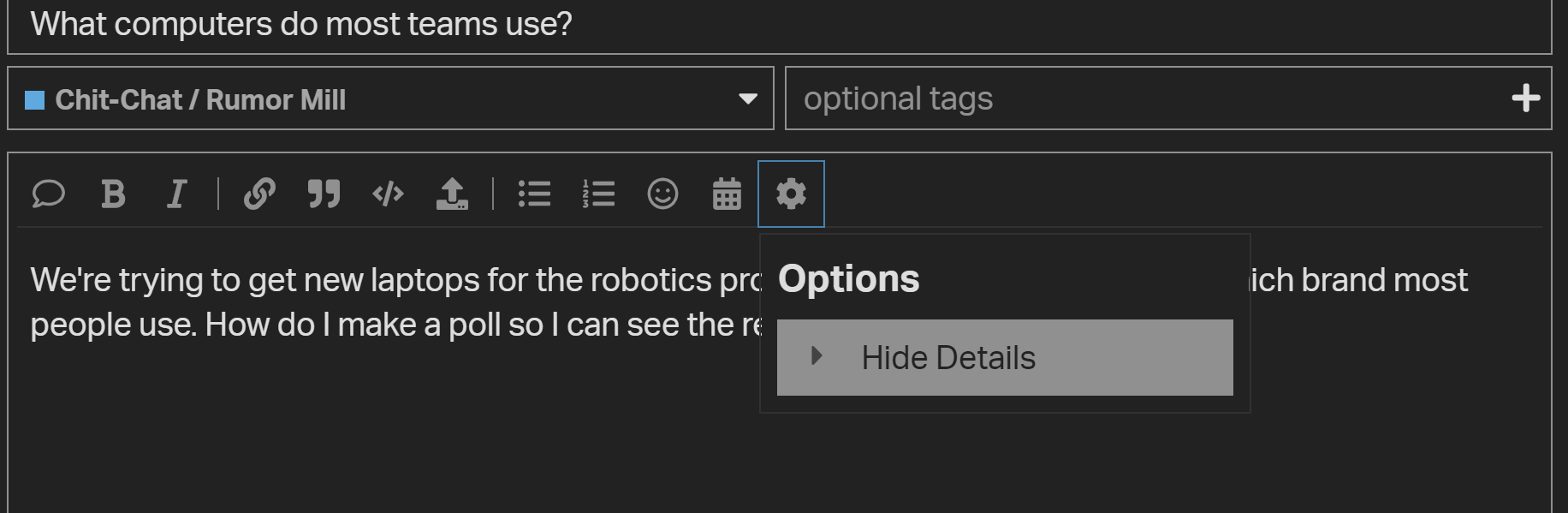Screen dimensions: 1568x513
Task: Insert a numbered list
Action: 598,194
